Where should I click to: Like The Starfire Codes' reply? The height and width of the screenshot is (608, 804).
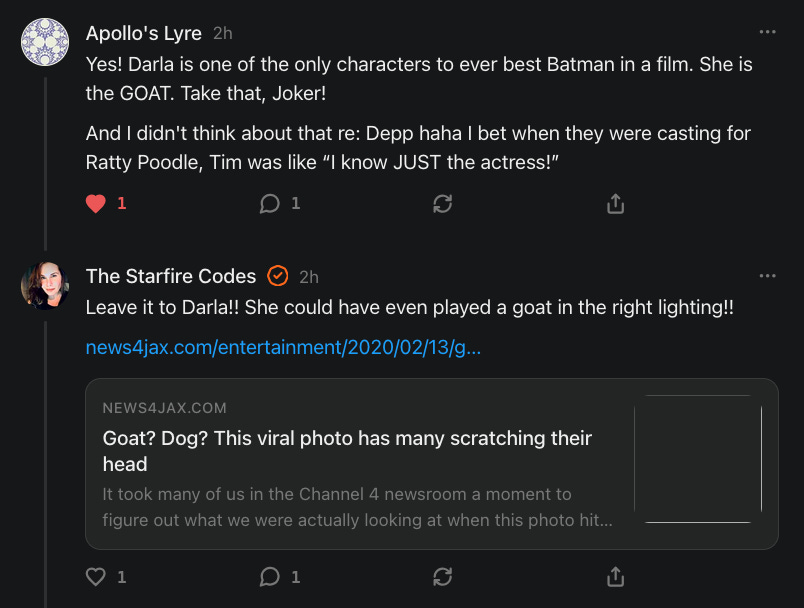click(x=96, y=577)
